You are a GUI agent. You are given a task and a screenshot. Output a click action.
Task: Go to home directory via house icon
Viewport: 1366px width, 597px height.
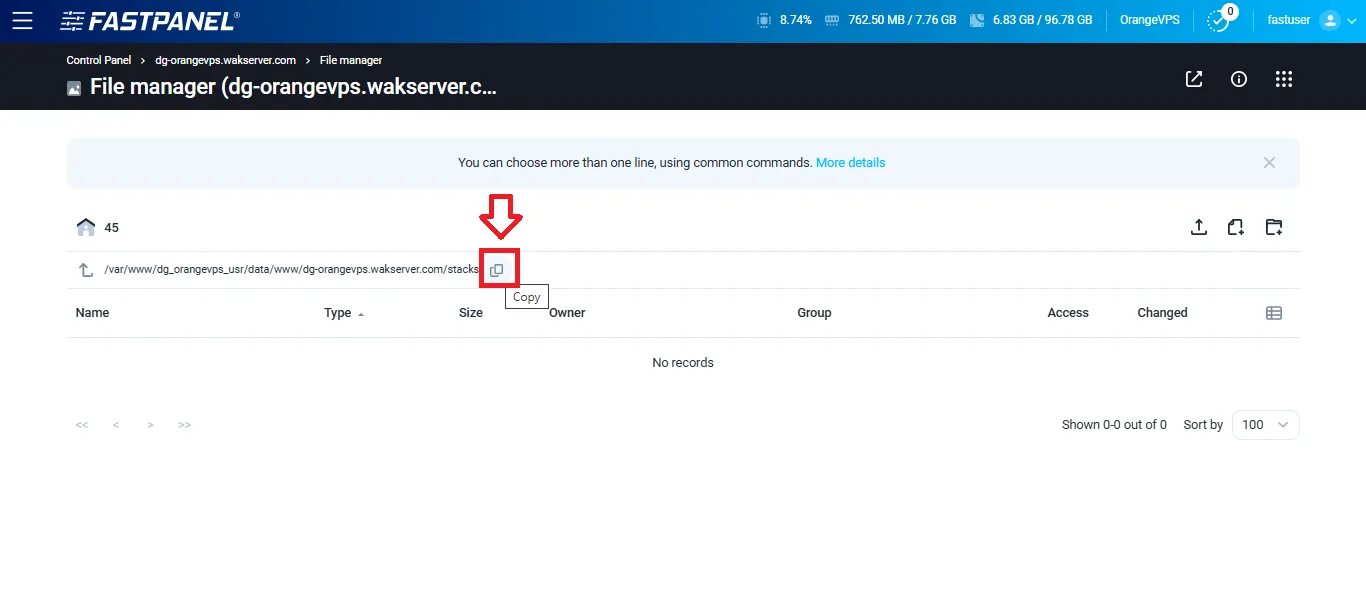click(x=86, y=227)
